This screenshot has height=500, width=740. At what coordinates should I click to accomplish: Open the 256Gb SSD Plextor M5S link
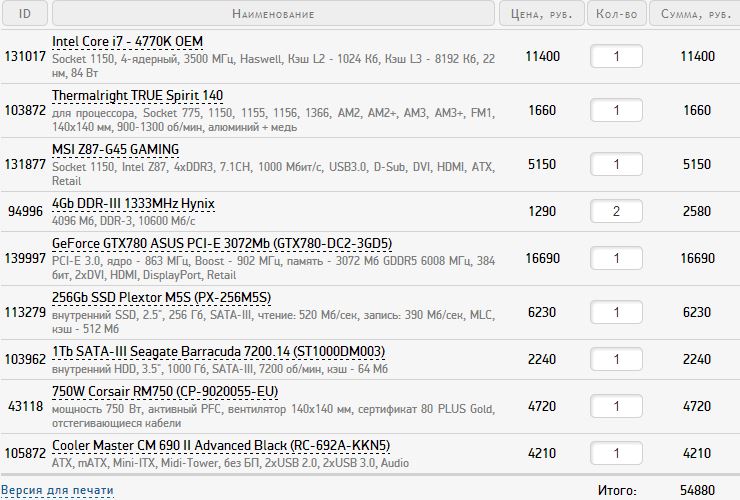(161, 297)
